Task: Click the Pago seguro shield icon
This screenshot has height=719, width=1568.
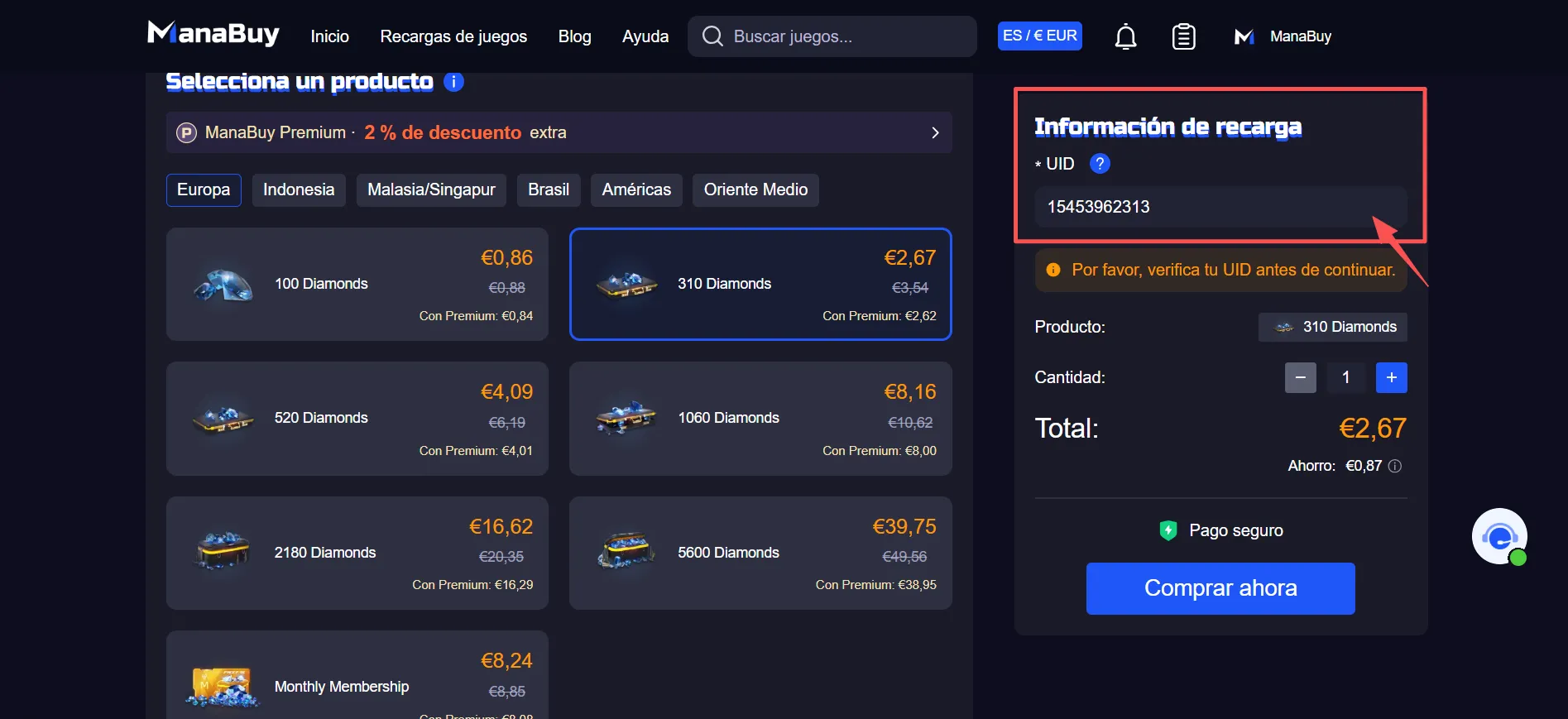Action: (x=1168, y=530)
